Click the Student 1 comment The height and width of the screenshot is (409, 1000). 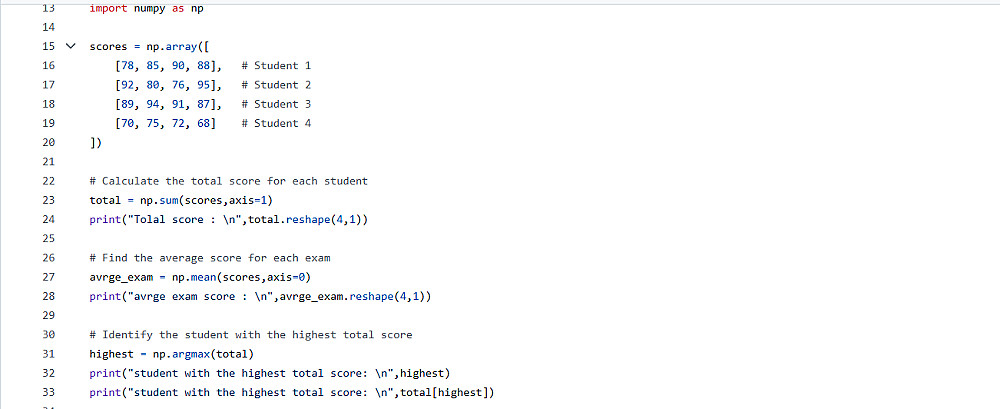pos(276,66)
